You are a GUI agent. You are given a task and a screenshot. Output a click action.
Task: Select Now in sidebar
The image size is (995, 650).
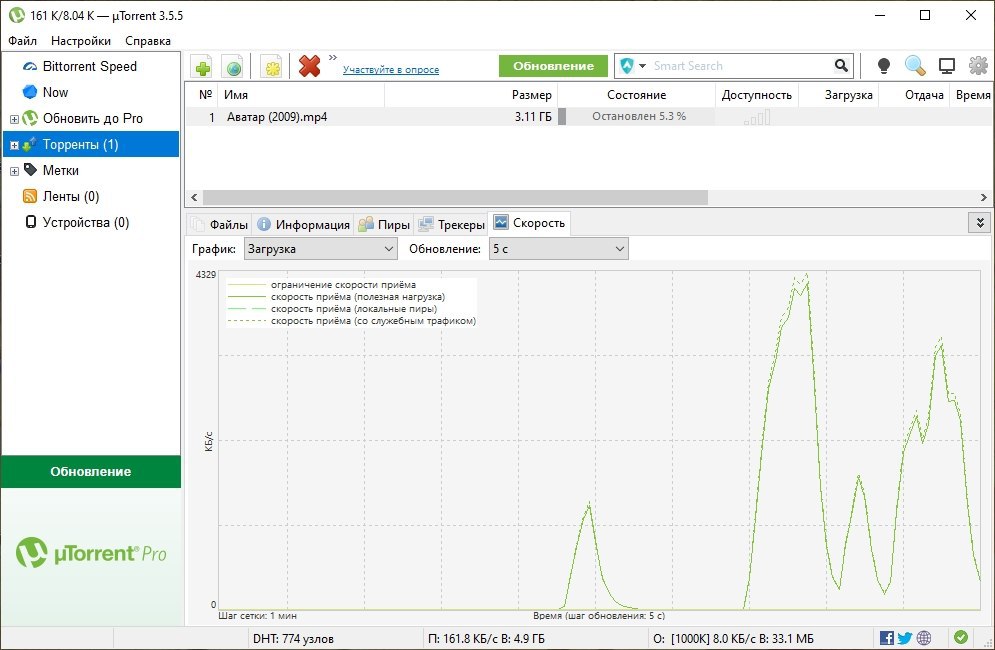tap(55, 92)
